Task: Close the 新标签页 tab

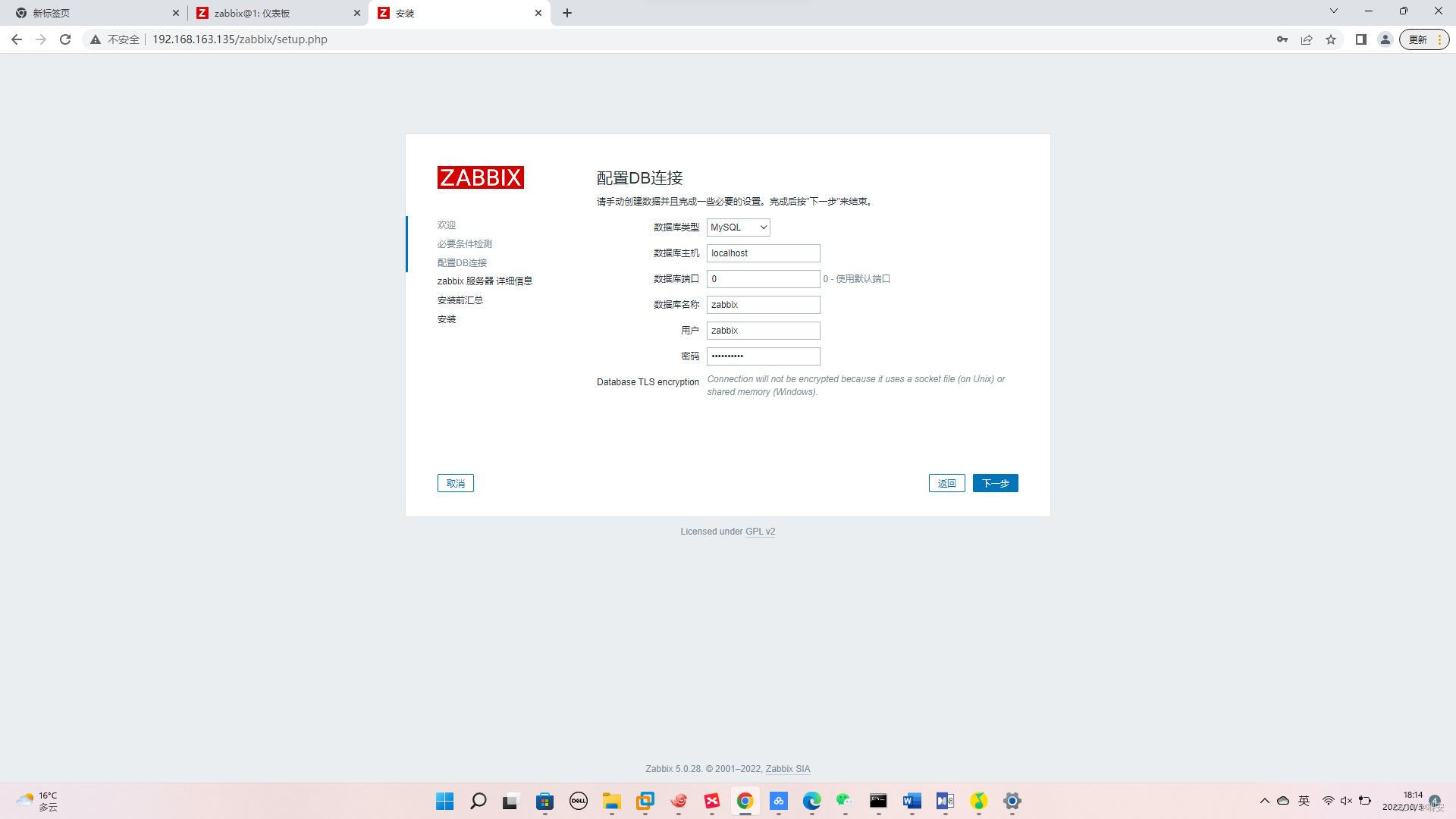Action: click(176, 13)
